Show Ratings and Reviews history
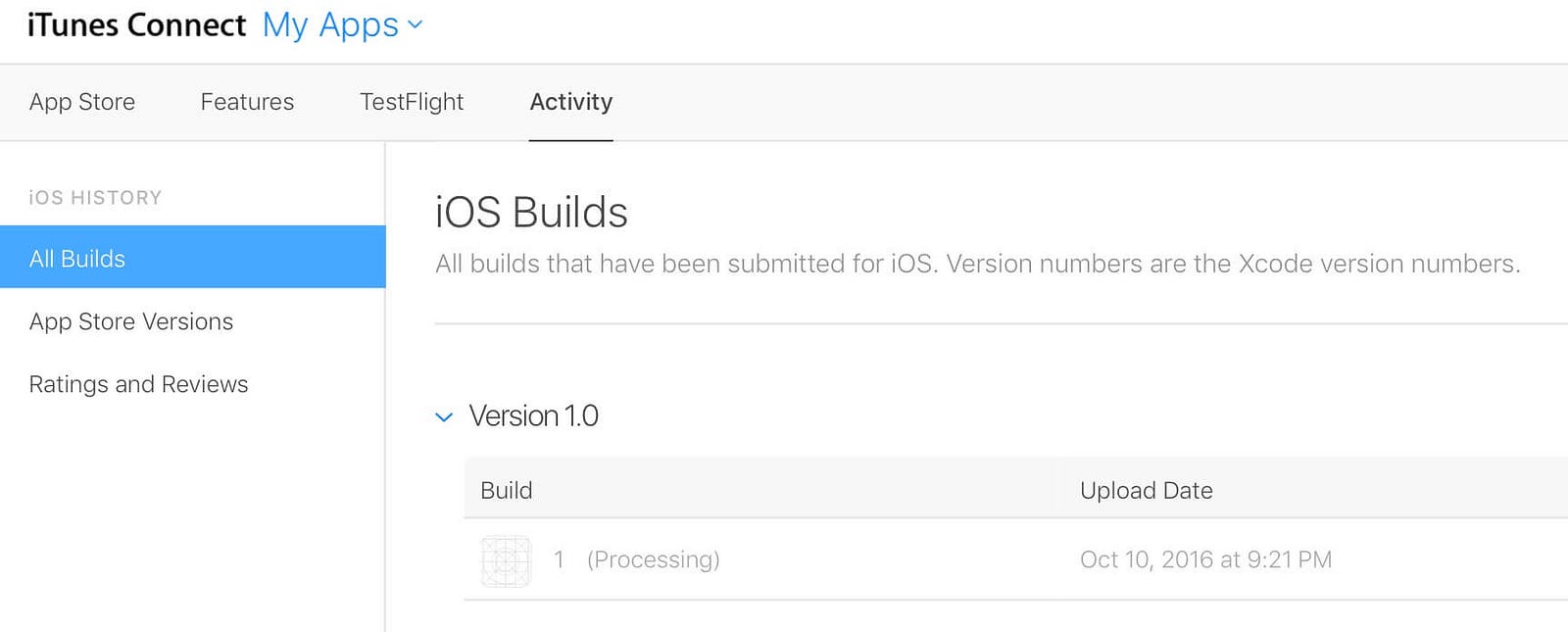 [138, 384]
